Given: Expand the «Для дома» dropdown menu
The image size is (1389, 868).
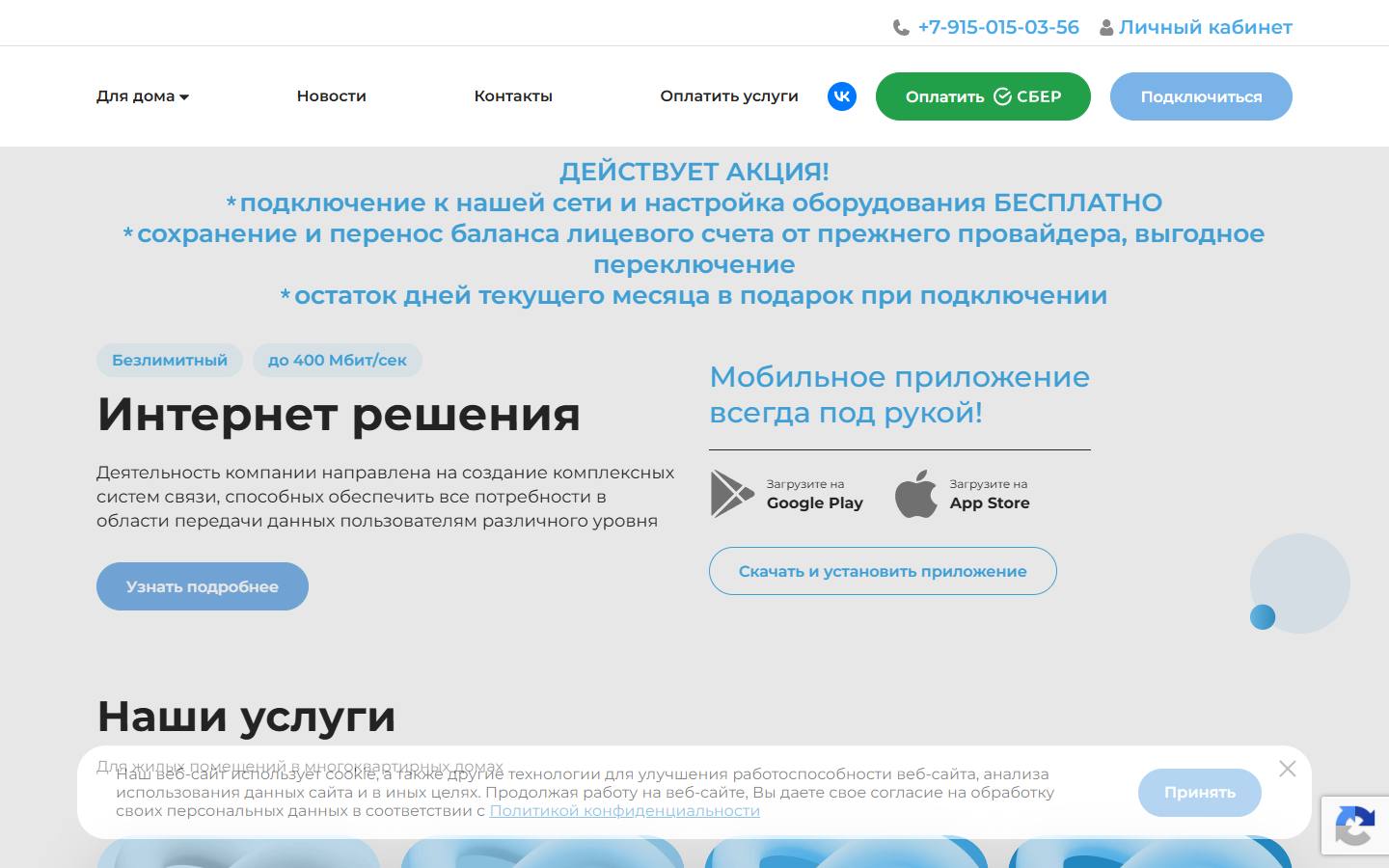Looking at the screenshot, I should click(x=143, y=96).
